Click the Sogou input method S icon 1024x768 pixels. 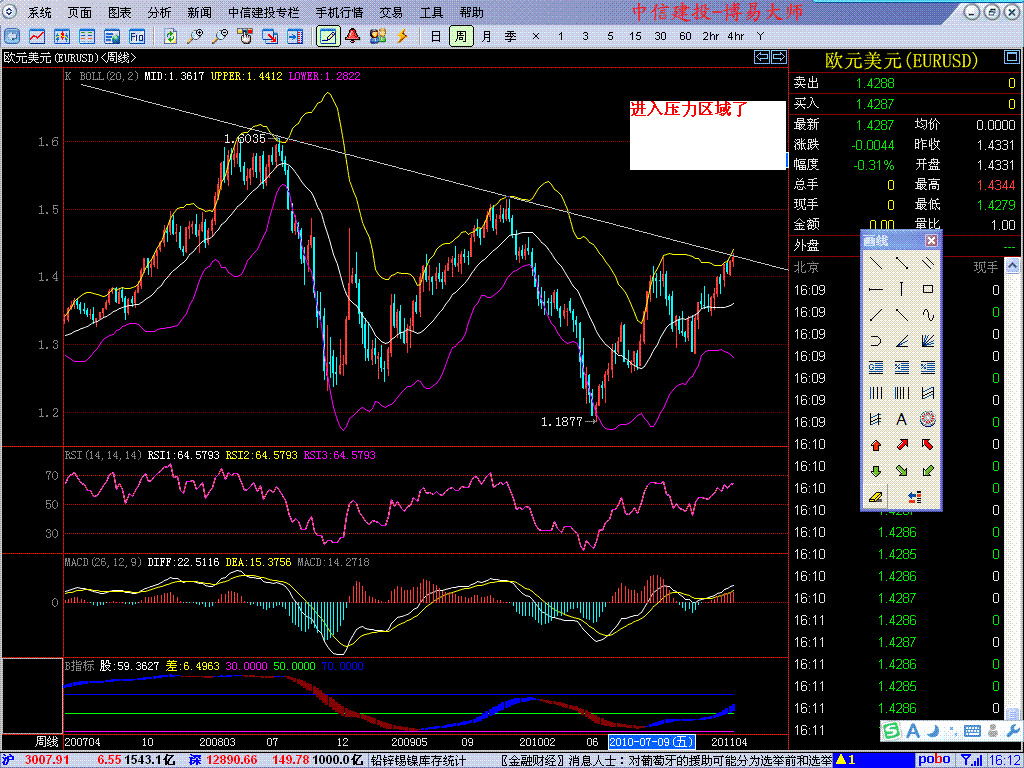[890, 729]
